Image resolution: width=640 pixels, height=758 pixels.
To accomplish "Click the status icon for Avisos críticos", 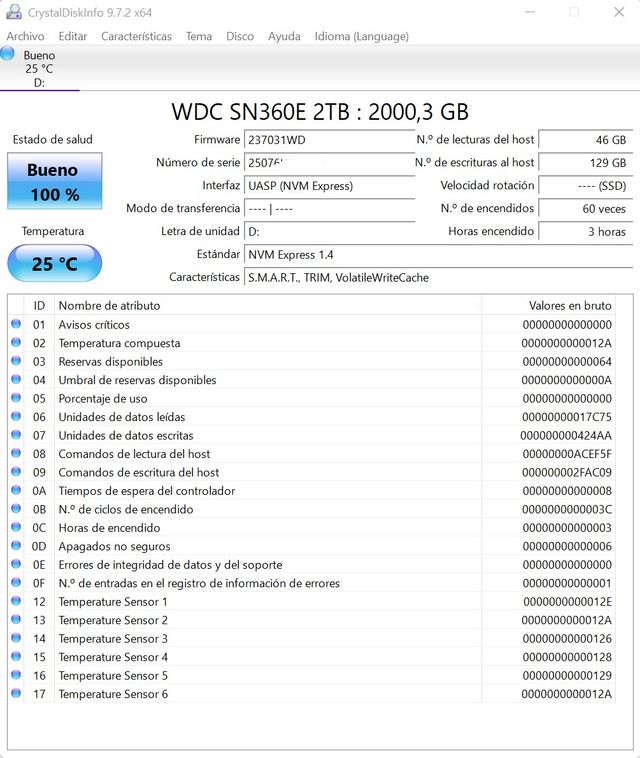I will click(16, 324).
